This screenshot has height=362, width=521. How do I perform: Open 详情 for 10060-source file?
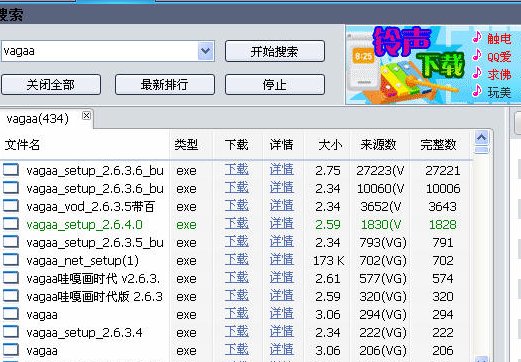pyautogui.click(x=281, y=188)
